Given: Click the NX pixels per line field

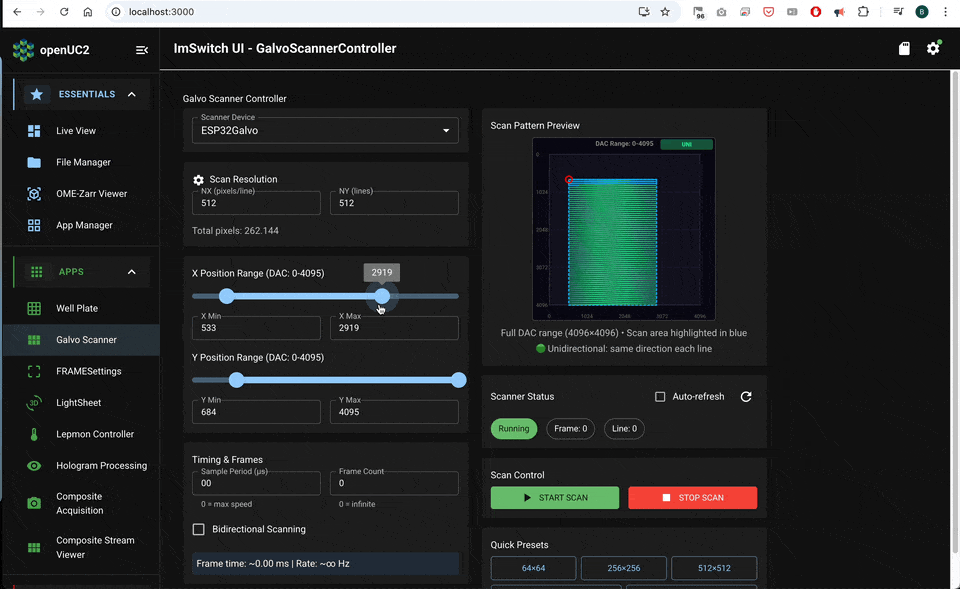Looking at the screenshot, I should coord(256,203).
